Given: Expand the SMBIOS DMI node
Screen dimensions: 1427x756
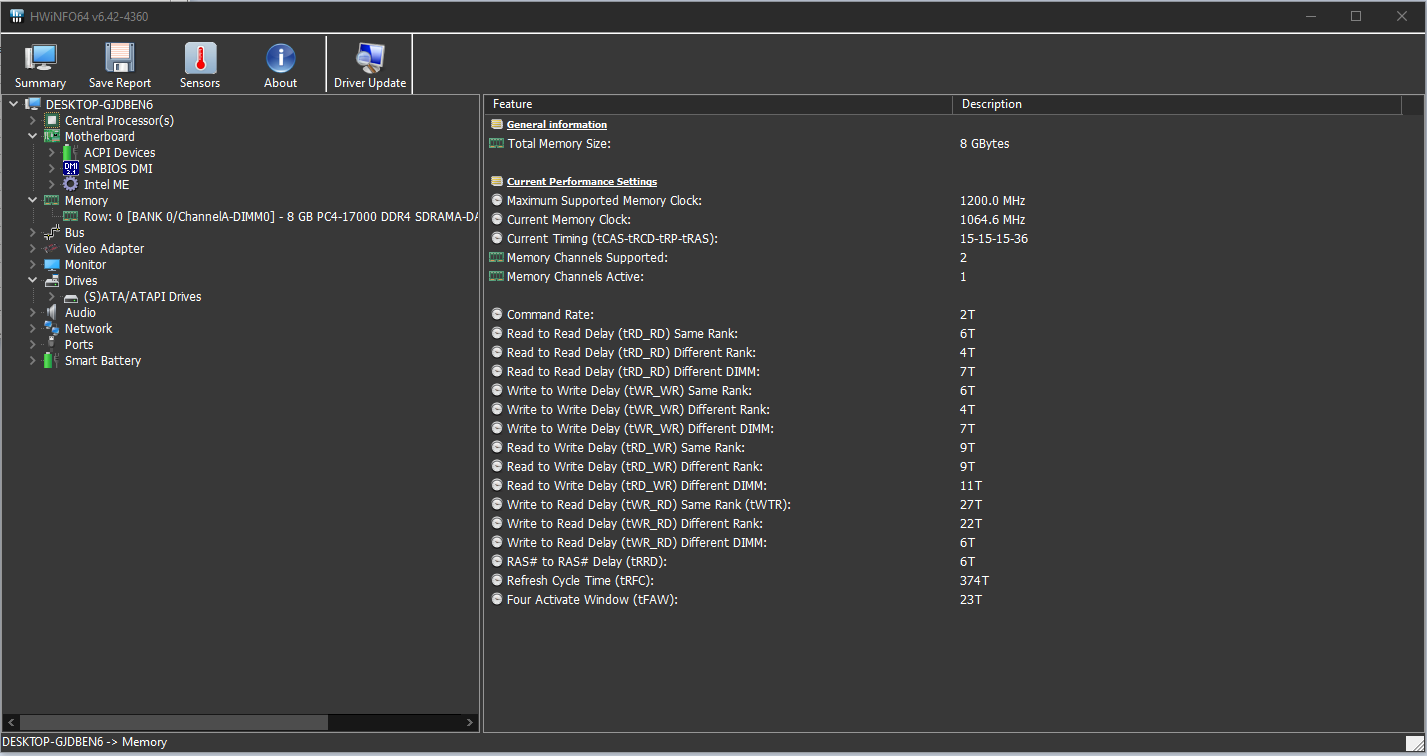Looking at the screenshot, I should (52, 168).
